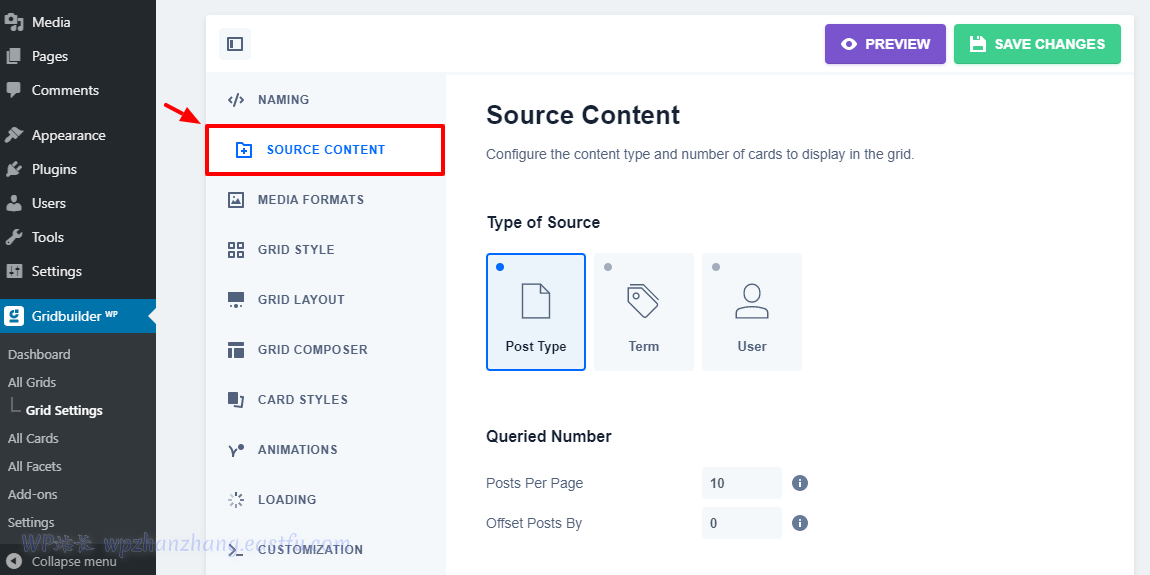Click the Save Changes button

(x=1037, y=44)
